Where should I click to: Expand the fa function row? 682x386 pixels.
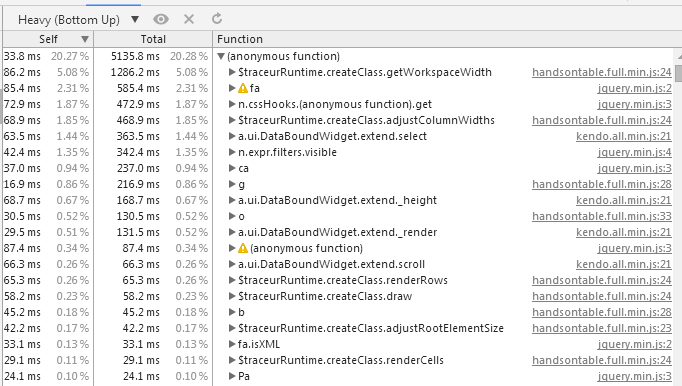tap(232, 88)
